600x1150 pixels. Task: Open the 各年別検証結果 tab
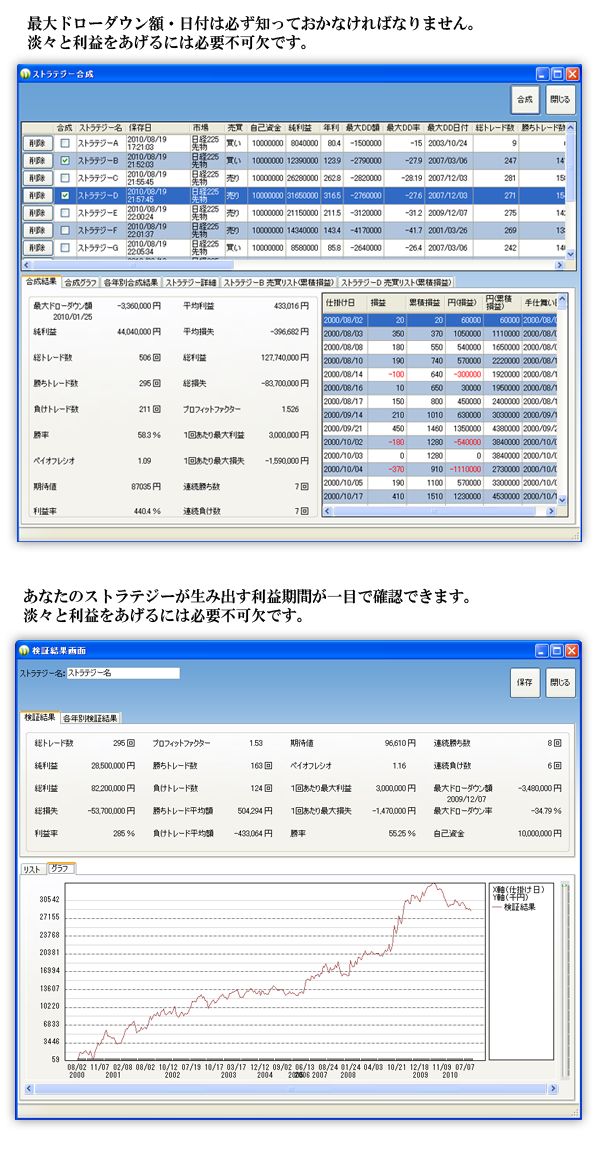point(91,718)
